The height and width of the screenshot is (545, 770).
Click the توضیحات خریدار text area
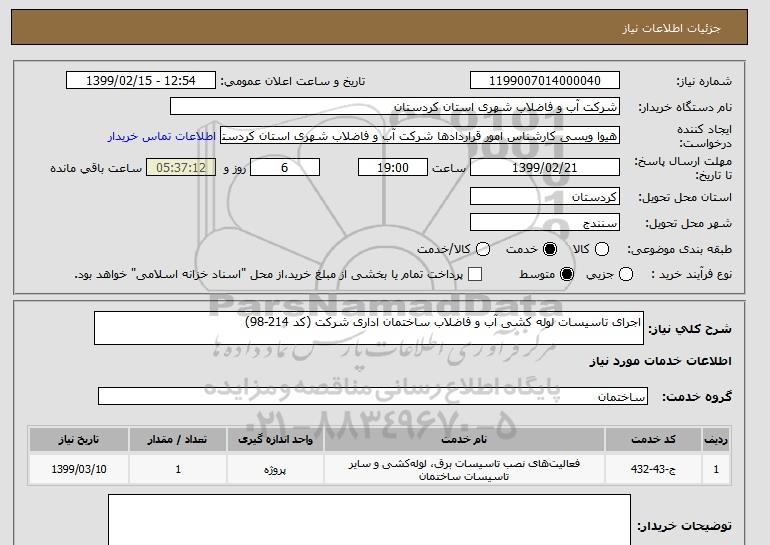point(369,519)
